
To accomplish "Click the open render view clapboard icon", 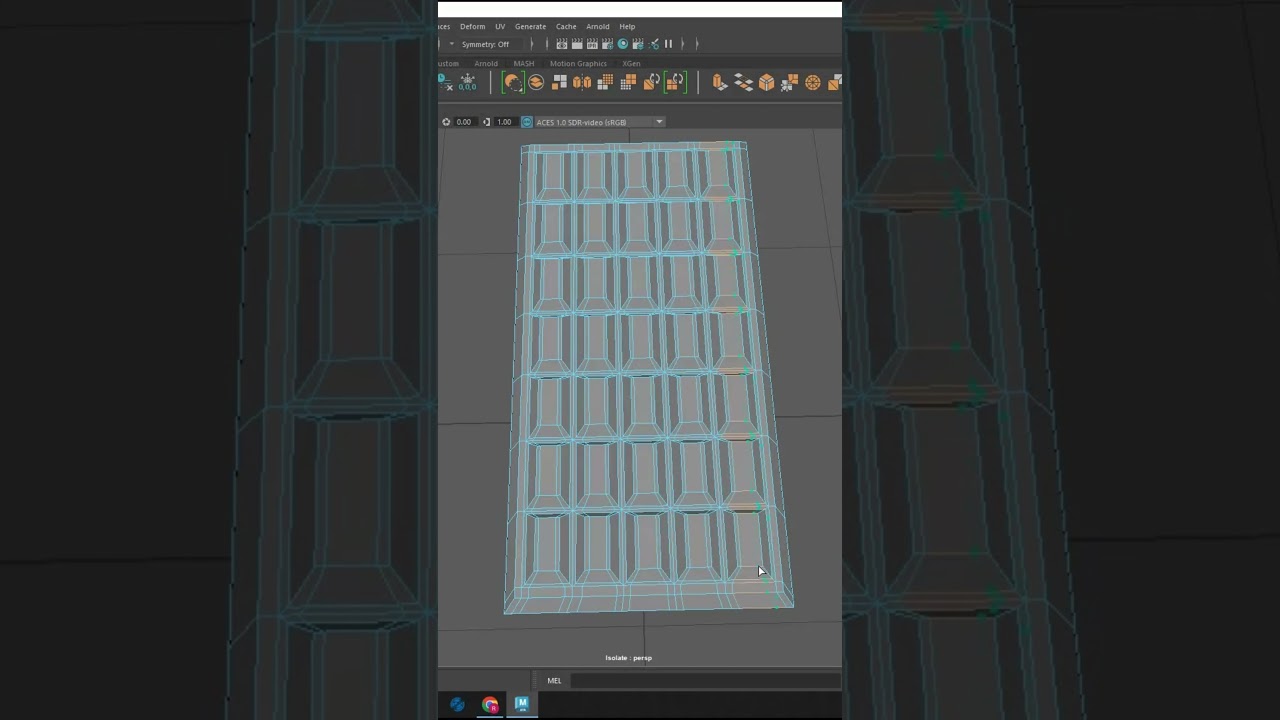I will click(562, 44).
